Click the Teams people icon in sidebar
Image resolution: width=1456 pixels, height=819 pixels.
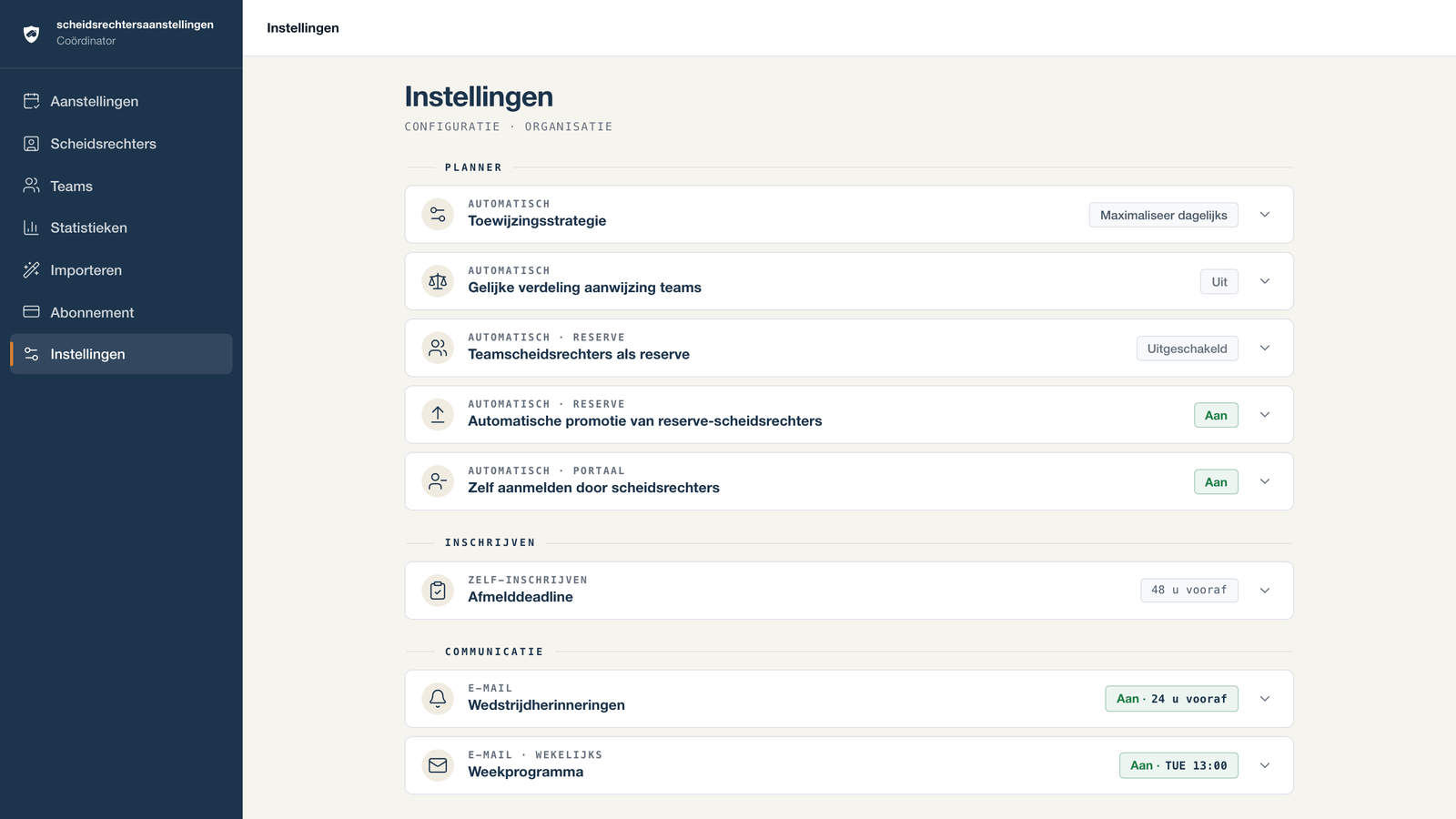point(31,186)
